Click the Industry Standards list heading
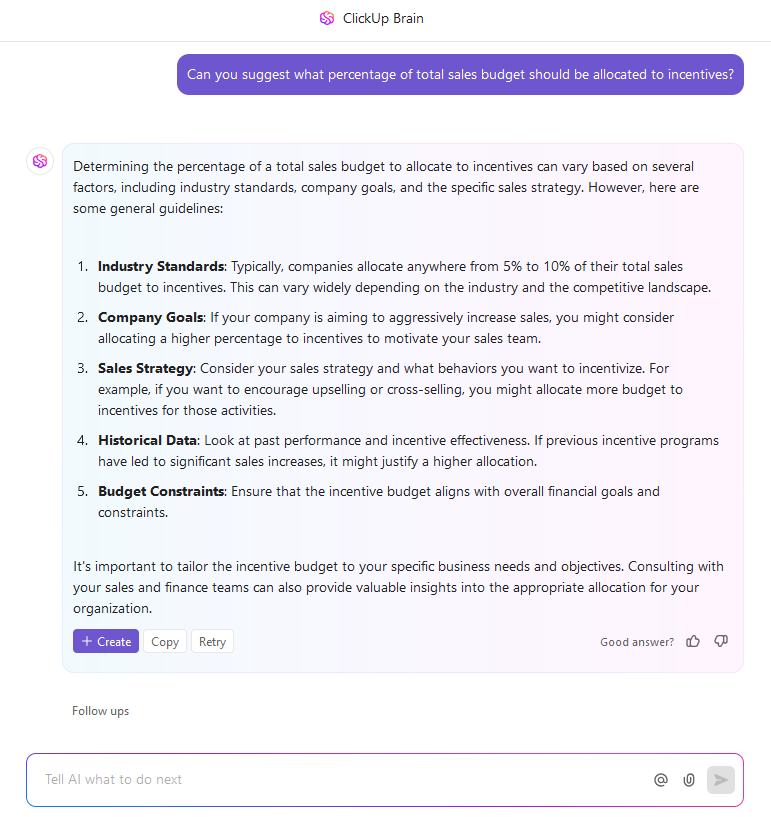This screenshot has width=771, height=817. (x=161, y=267)
